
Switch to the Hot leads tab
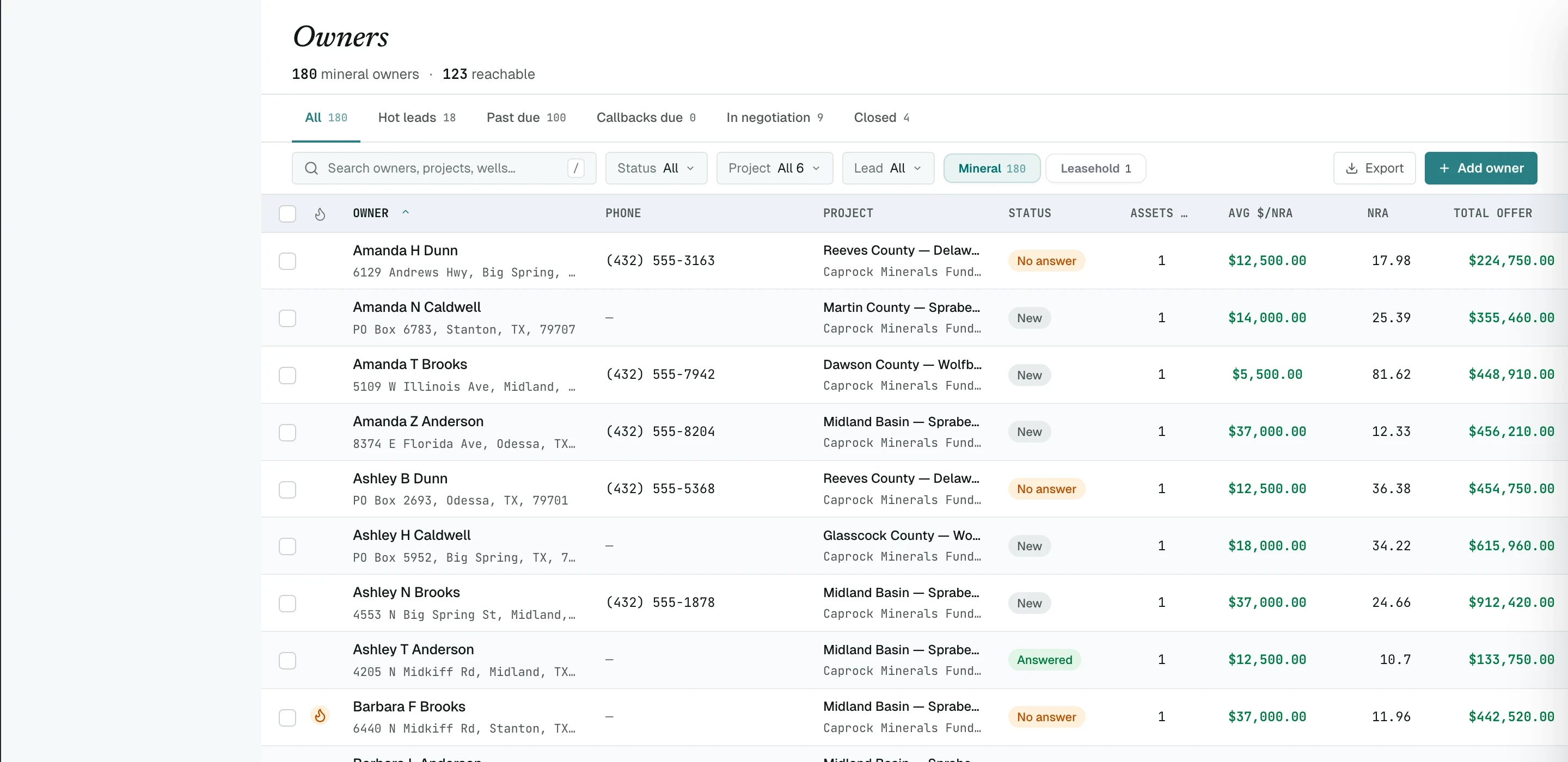416,118
